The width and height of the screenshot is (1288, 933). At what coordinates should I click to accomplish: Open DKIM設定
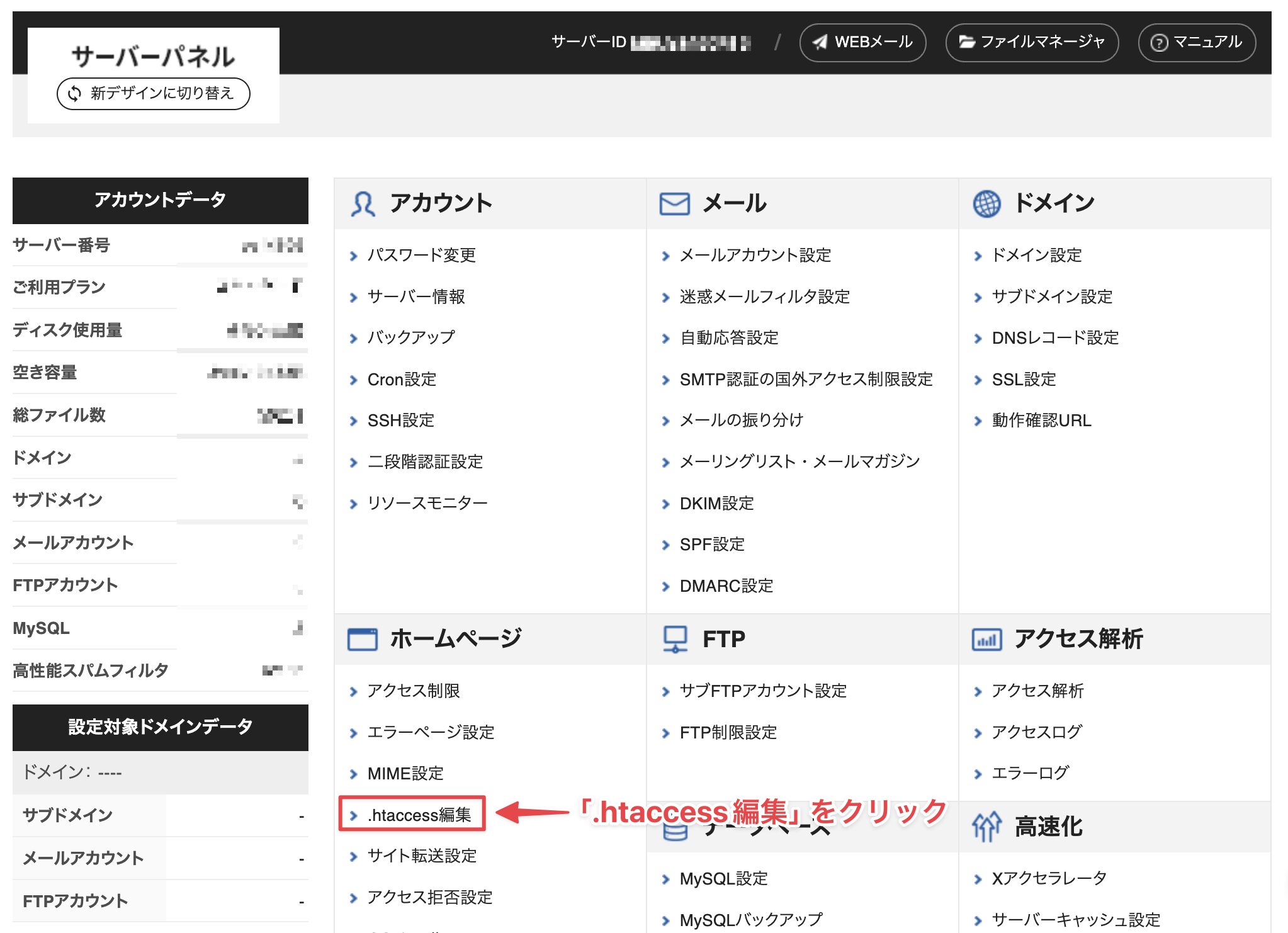coord(716,504)
